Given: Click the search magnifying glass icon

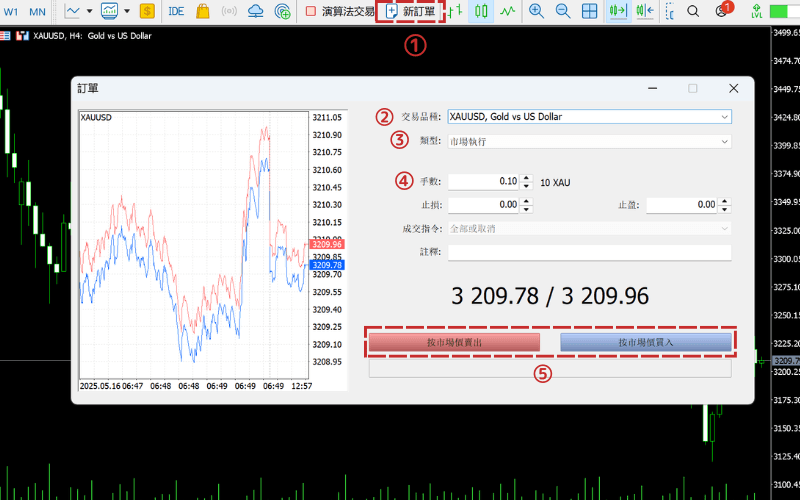Looking at the screenshot, I should pyautogui.click(x=693, y=11).
